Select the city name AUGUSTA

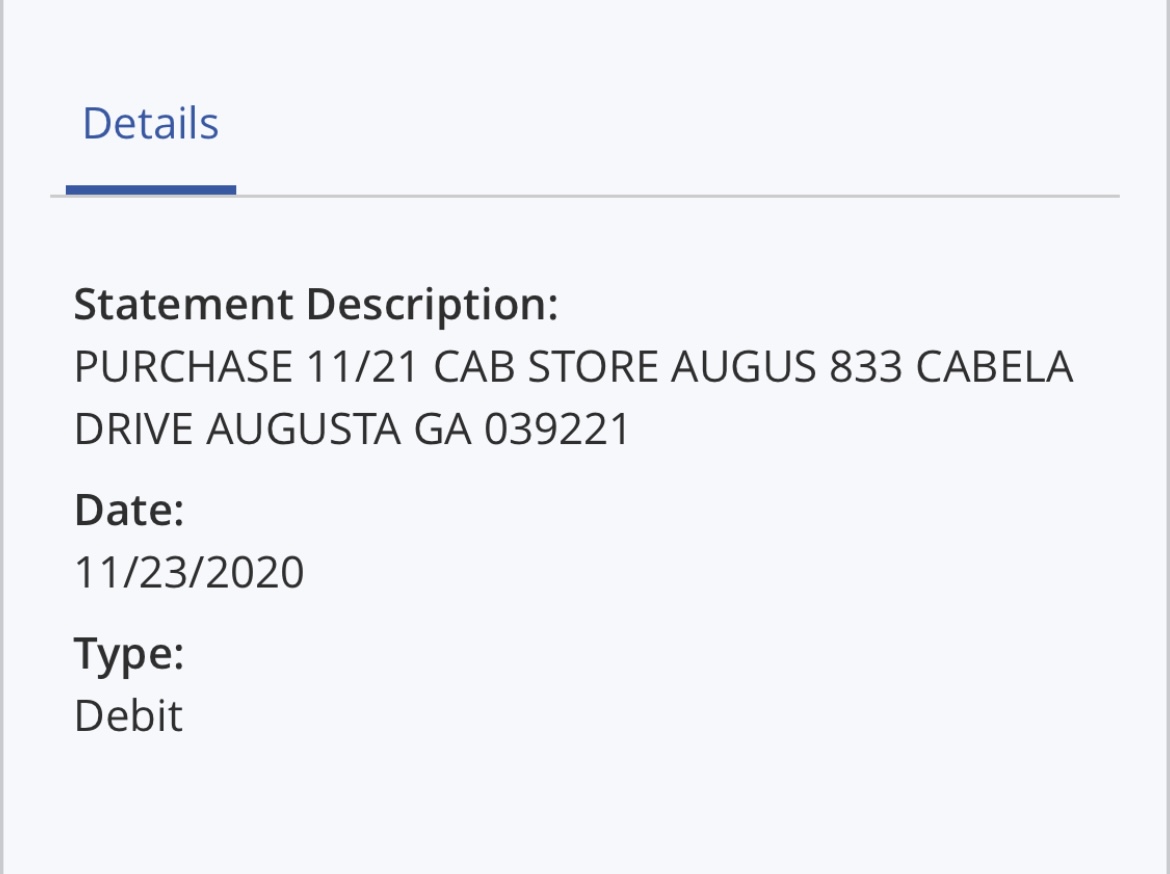303,429
